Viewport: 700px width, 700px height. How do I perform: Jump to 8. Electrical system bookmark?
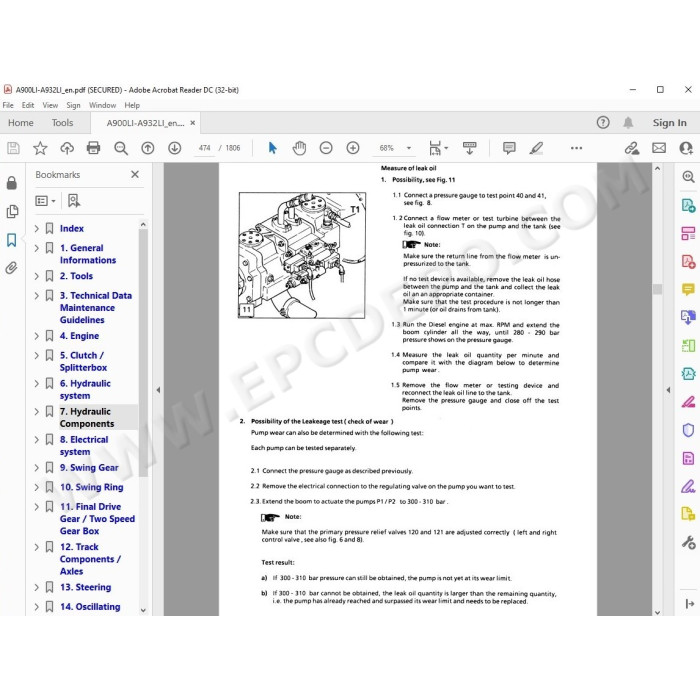pyautogui.click(x=84, y=446)
